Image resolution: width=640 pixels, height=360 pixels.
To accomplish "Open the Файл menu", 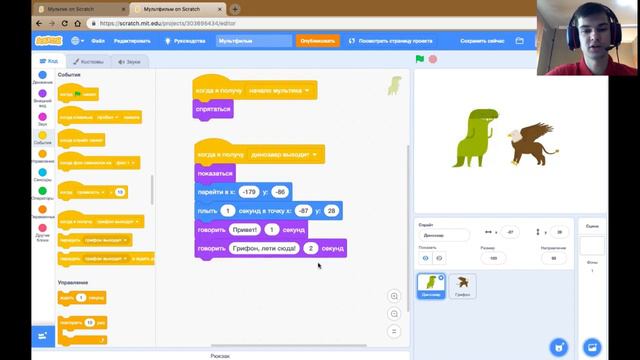I will [98, 41].
